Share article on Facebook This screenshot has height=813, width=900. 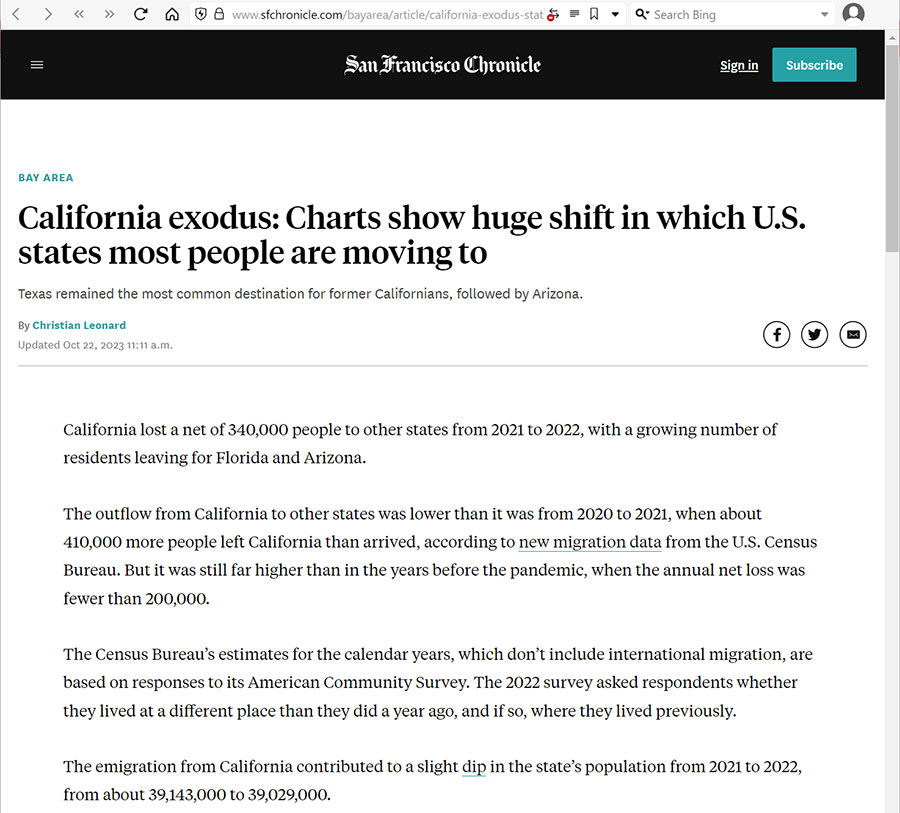point(776,334)
